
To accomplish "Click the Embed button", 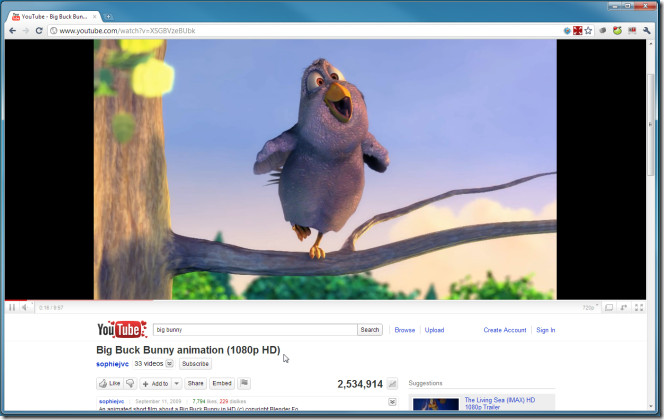I will pos(222,384).
